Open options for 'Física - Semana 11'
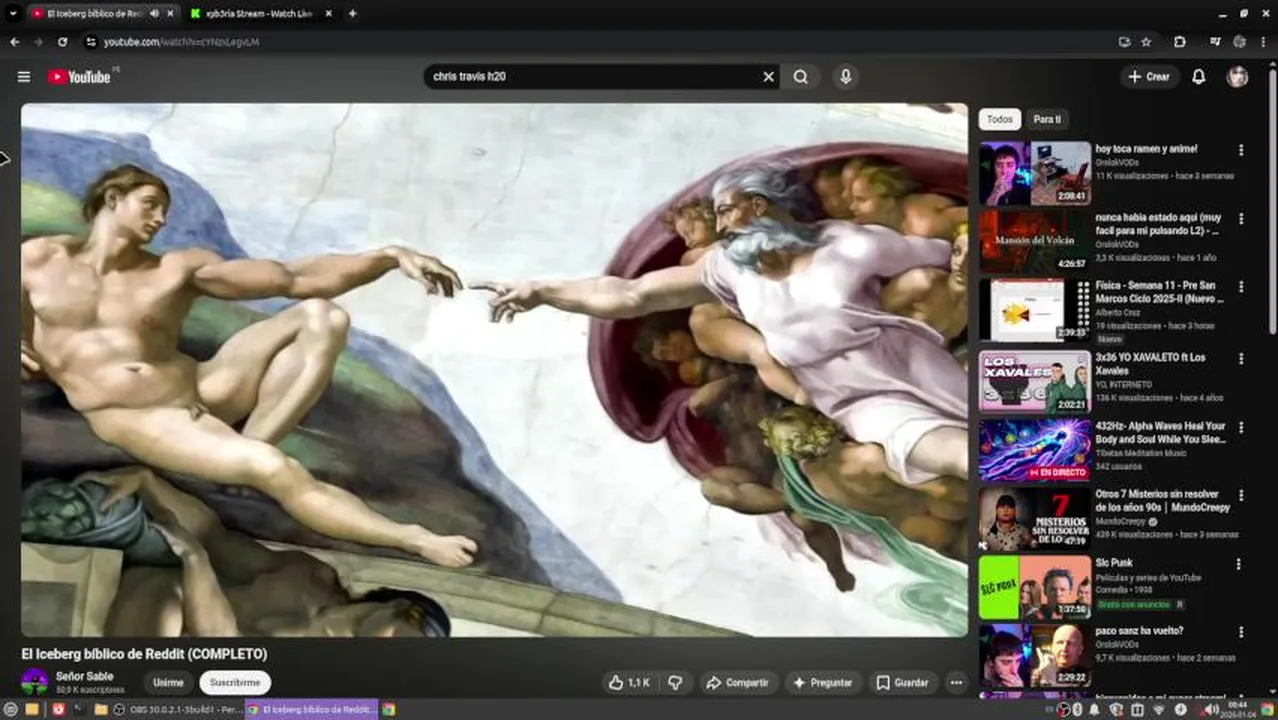This screenshot has width=1278, height=720. pos(1241,286)
